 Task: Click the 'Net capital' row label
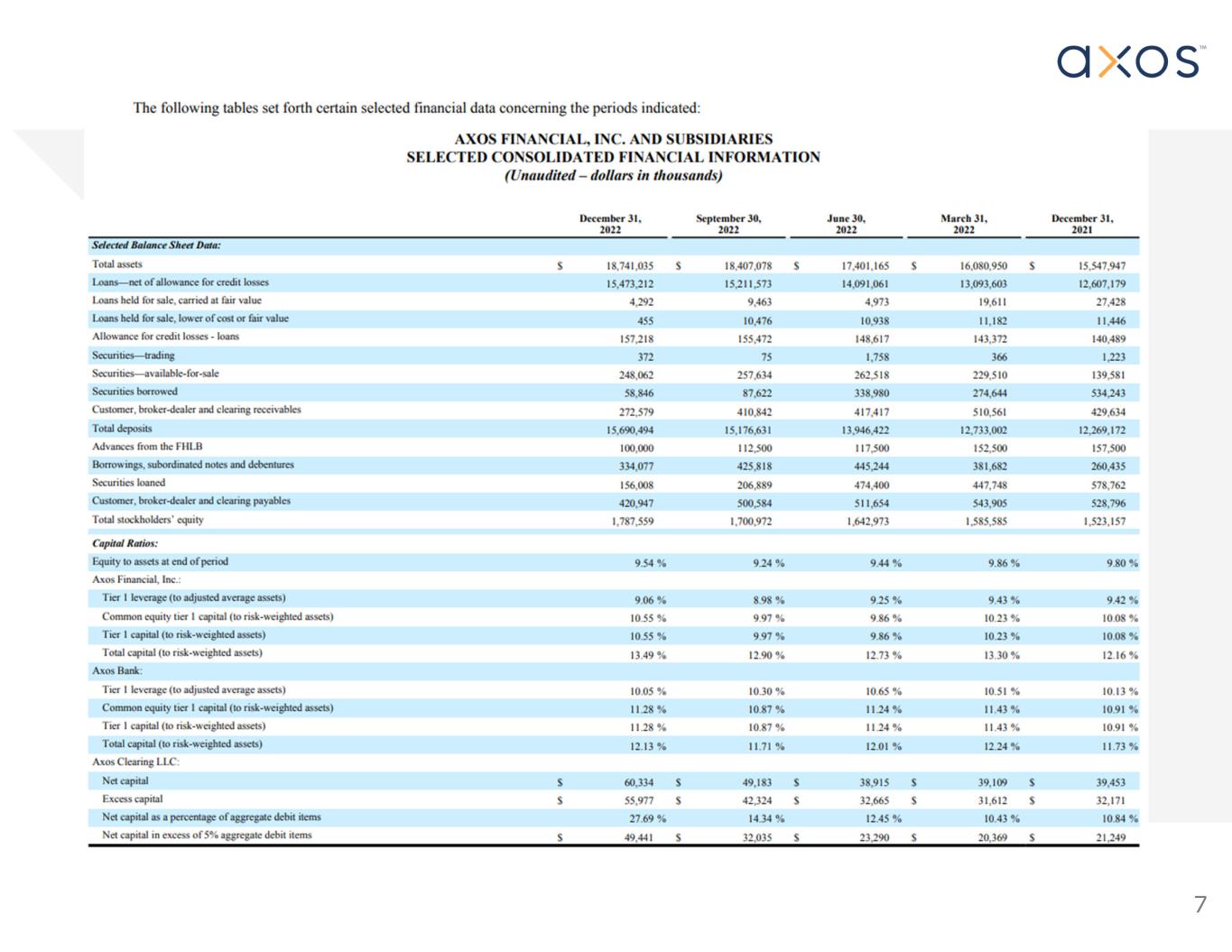point(125,781)
